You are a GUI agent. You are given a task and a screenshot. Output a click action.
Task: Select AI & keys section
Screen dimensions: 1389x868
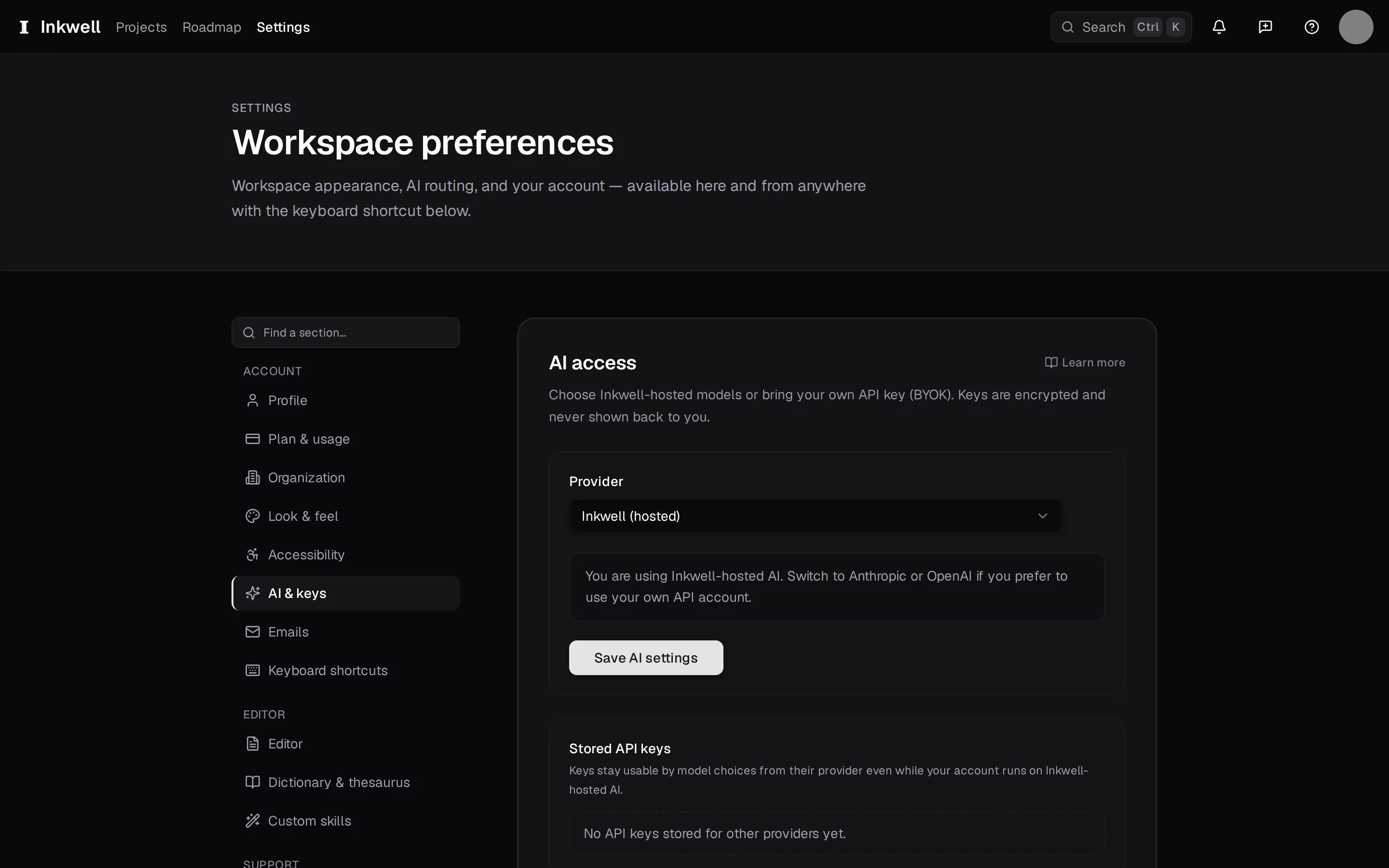coord(345,593)
